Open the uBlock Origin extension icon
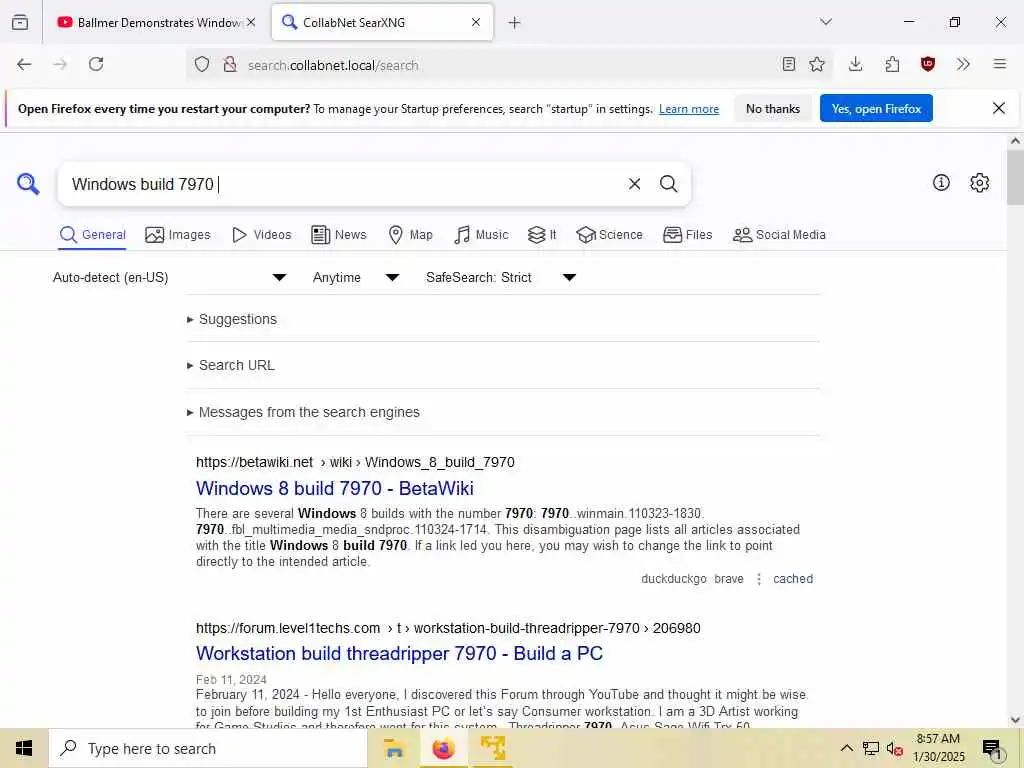Viewport: 1024px width, 768px height. point(927,64)
